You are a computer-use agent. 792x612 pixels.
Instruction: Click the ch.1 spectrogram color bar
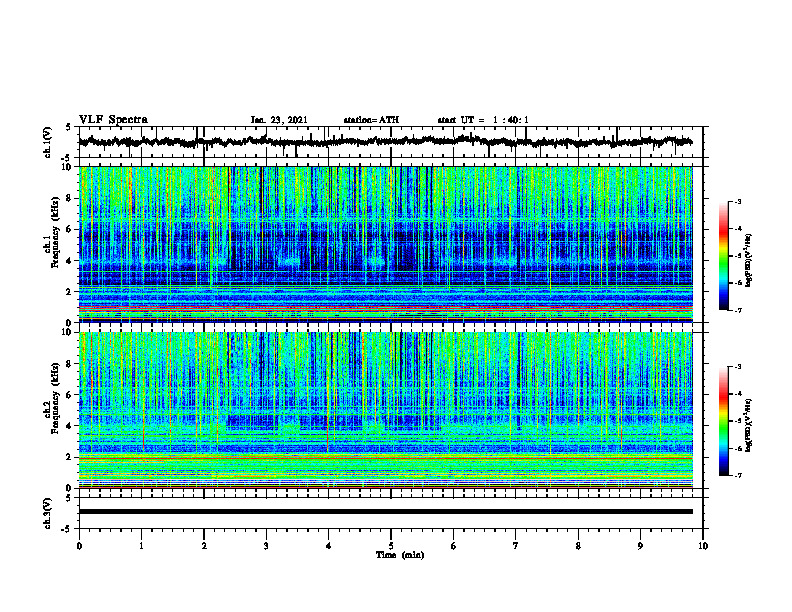click(x=723, y=256)
